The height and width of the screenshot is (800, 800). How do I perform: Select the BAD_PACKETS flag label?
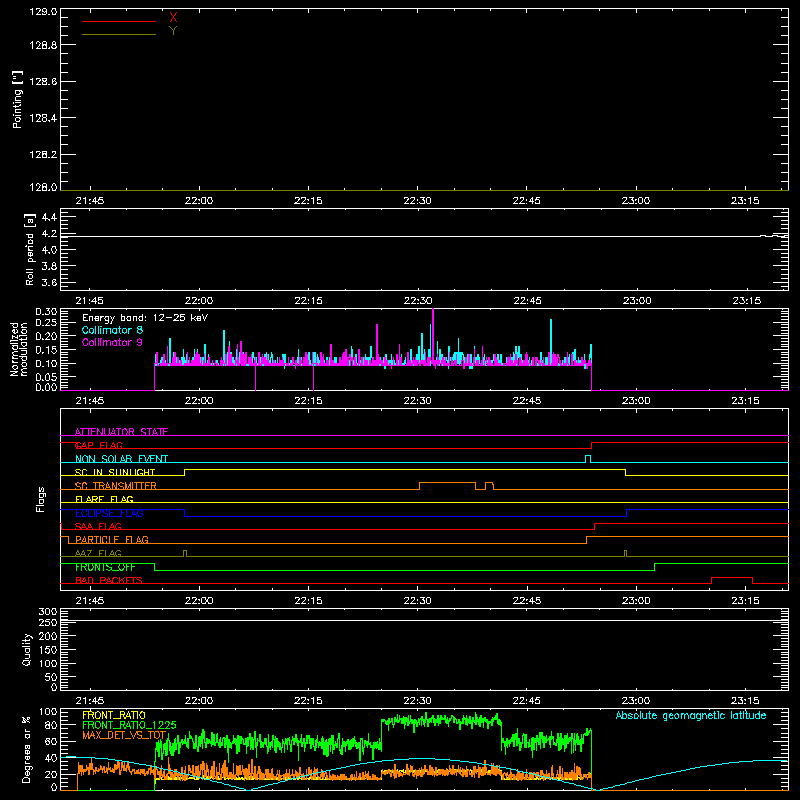(x=109, y=580)
